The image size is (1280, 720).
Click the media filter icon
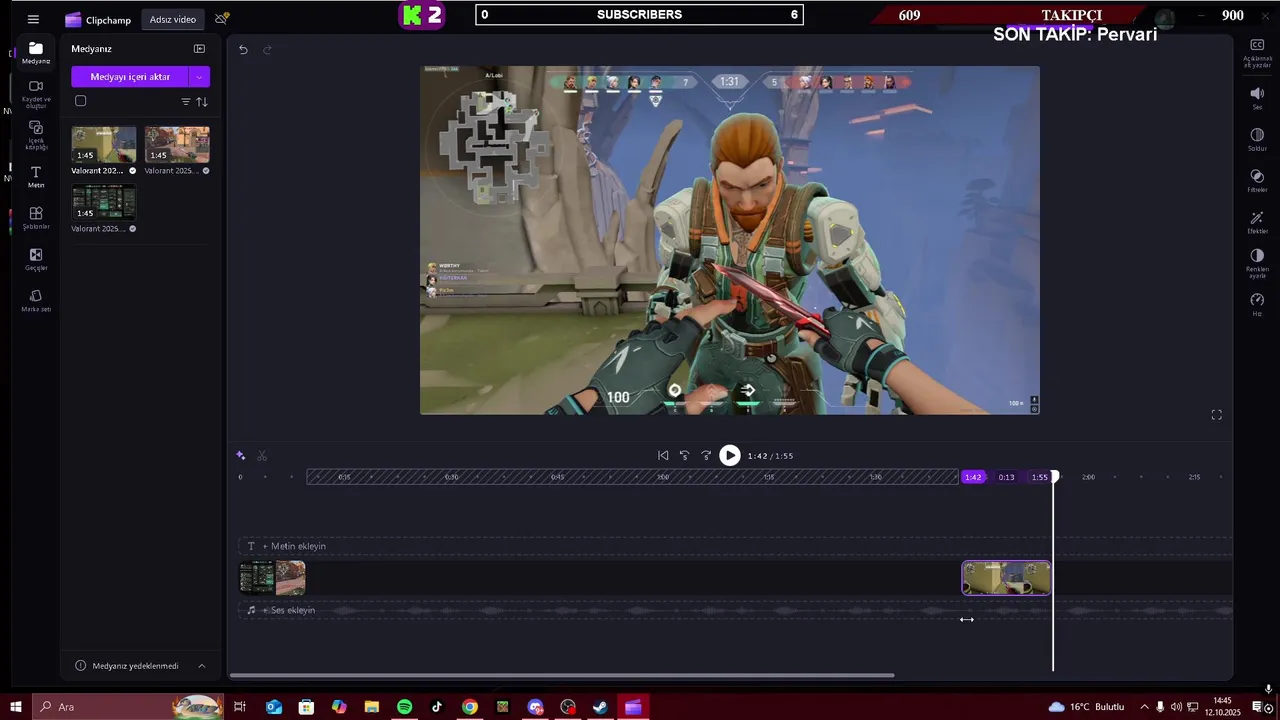point(185,102)
